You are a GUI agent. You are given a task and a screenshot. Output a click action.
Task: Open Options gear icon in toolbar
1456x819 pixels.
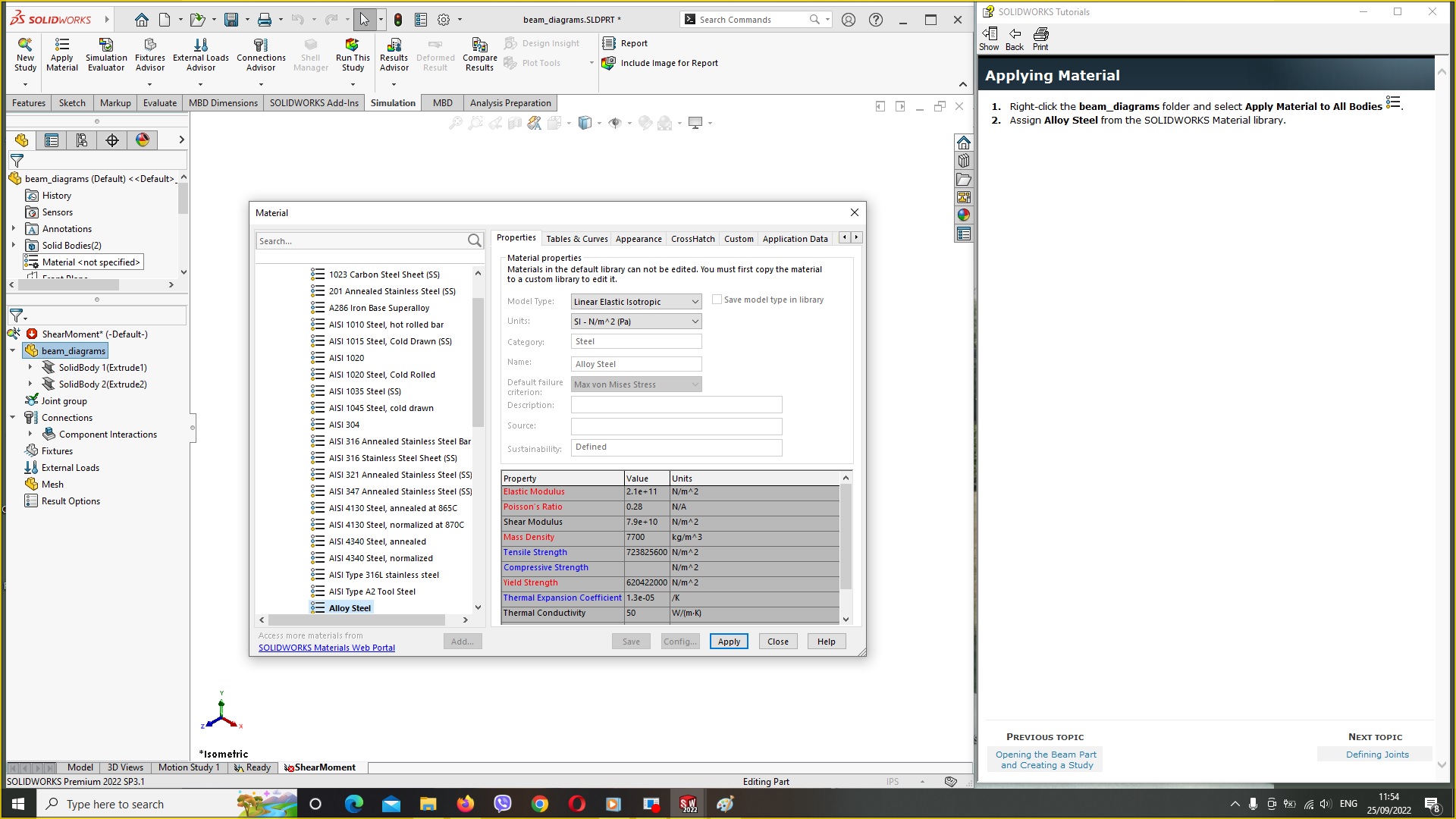coord(444,20)
